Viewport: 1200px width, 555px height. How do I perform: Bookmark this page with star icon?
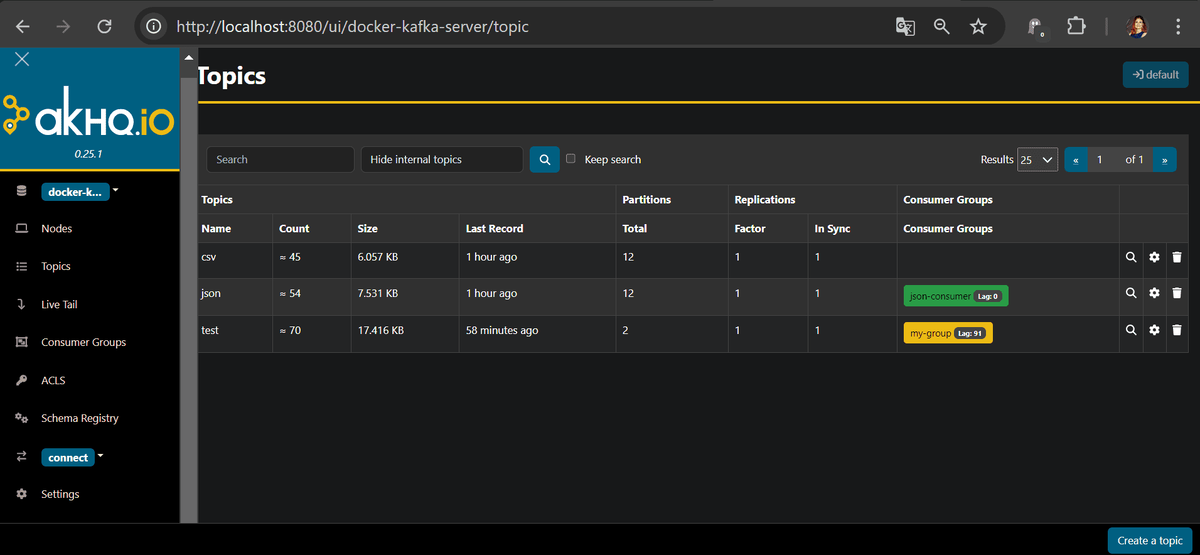point(978,27)
